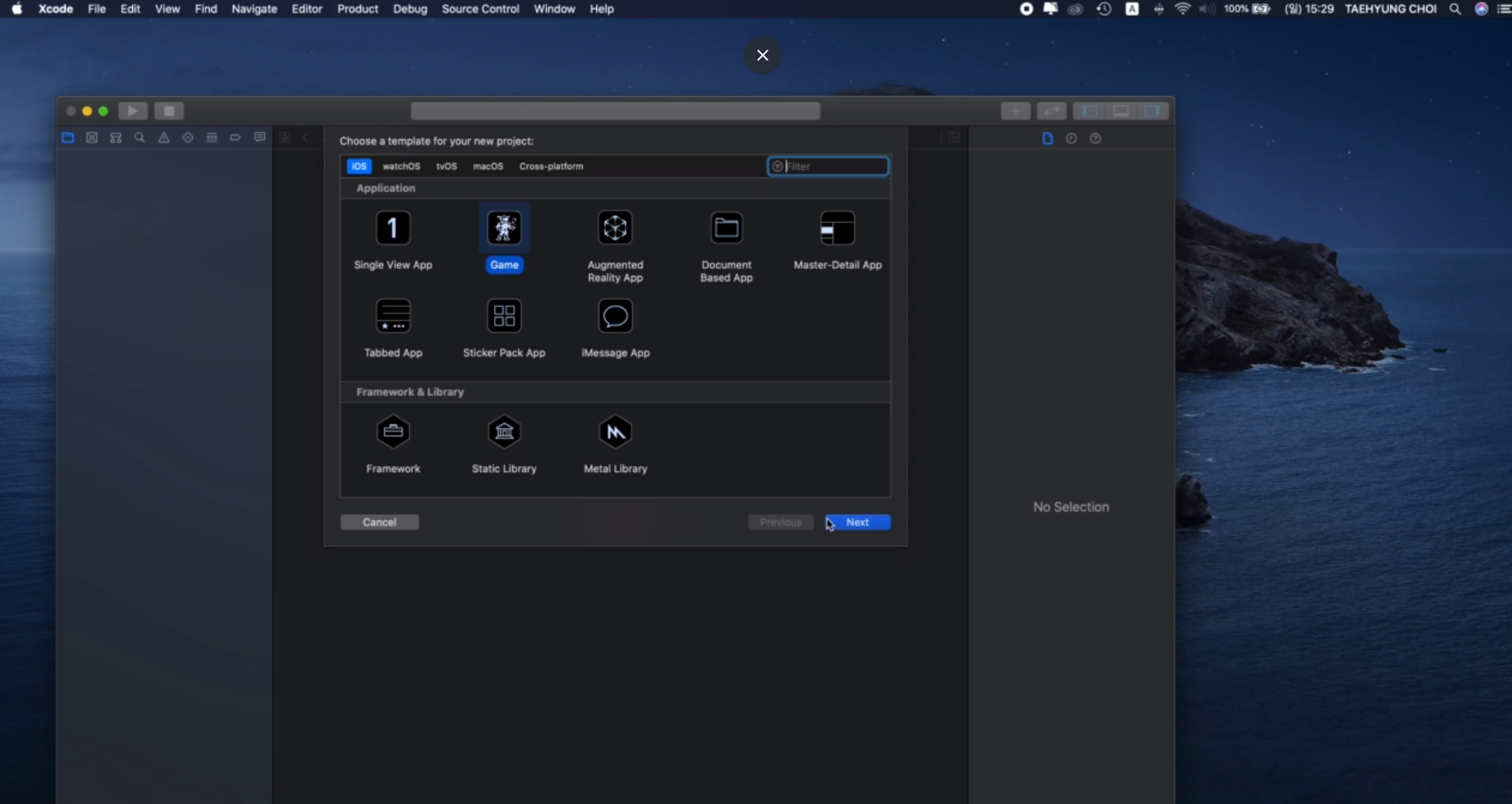Toggle the navigator panel visibility
This screenshot has height=804, width=1512.
[1089, 111]
